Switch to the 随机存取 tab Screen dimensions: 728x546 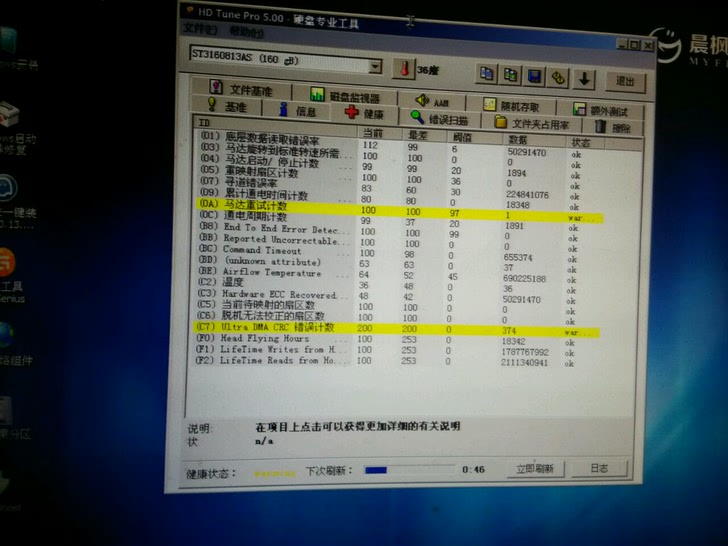point(512,106)
